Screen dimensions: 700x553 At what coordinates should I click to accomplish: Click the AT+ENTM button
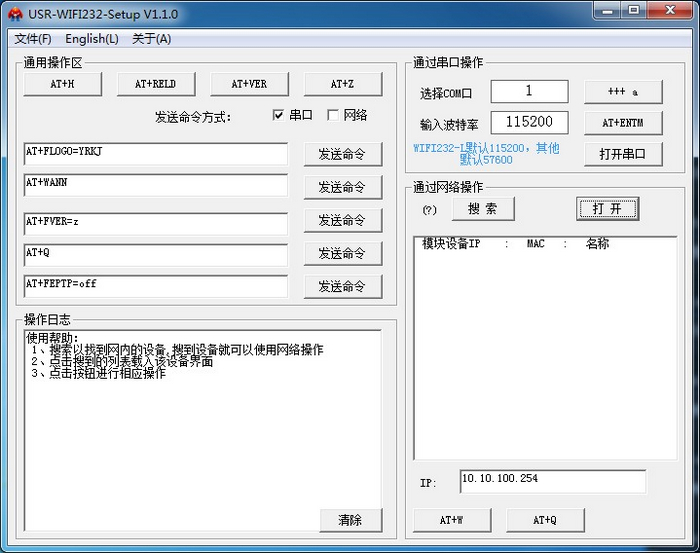(623, 123)
